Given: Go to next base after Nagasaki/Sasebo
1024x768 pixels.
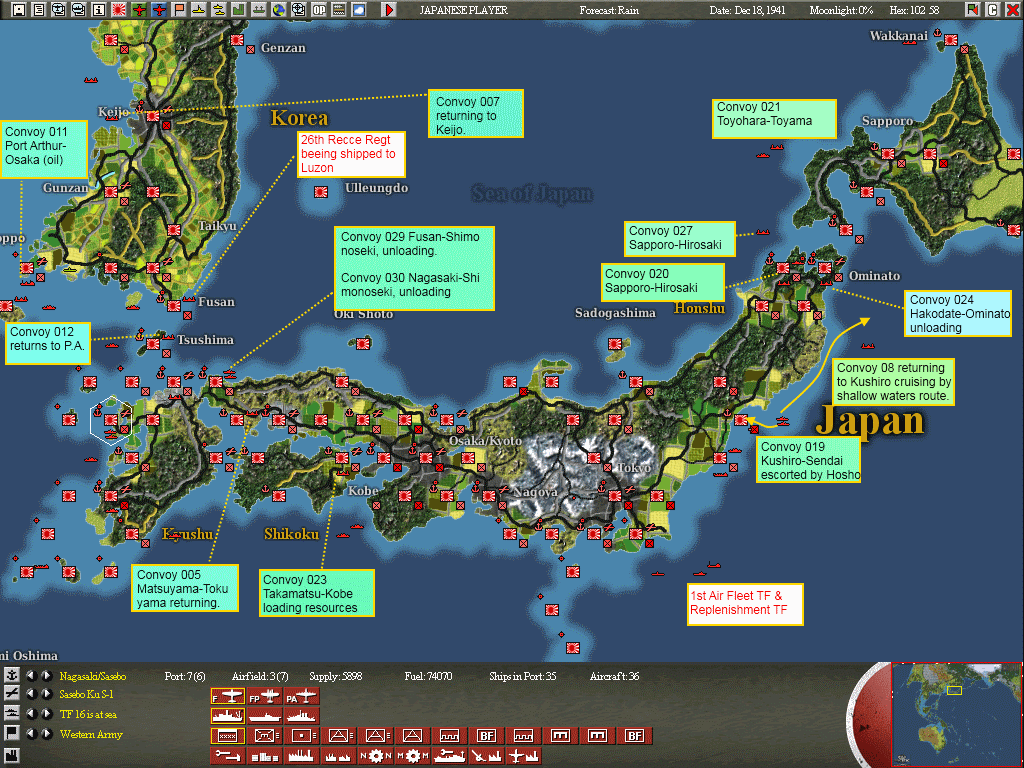Looking at the screenshot, I should click(x=47, y=675).
